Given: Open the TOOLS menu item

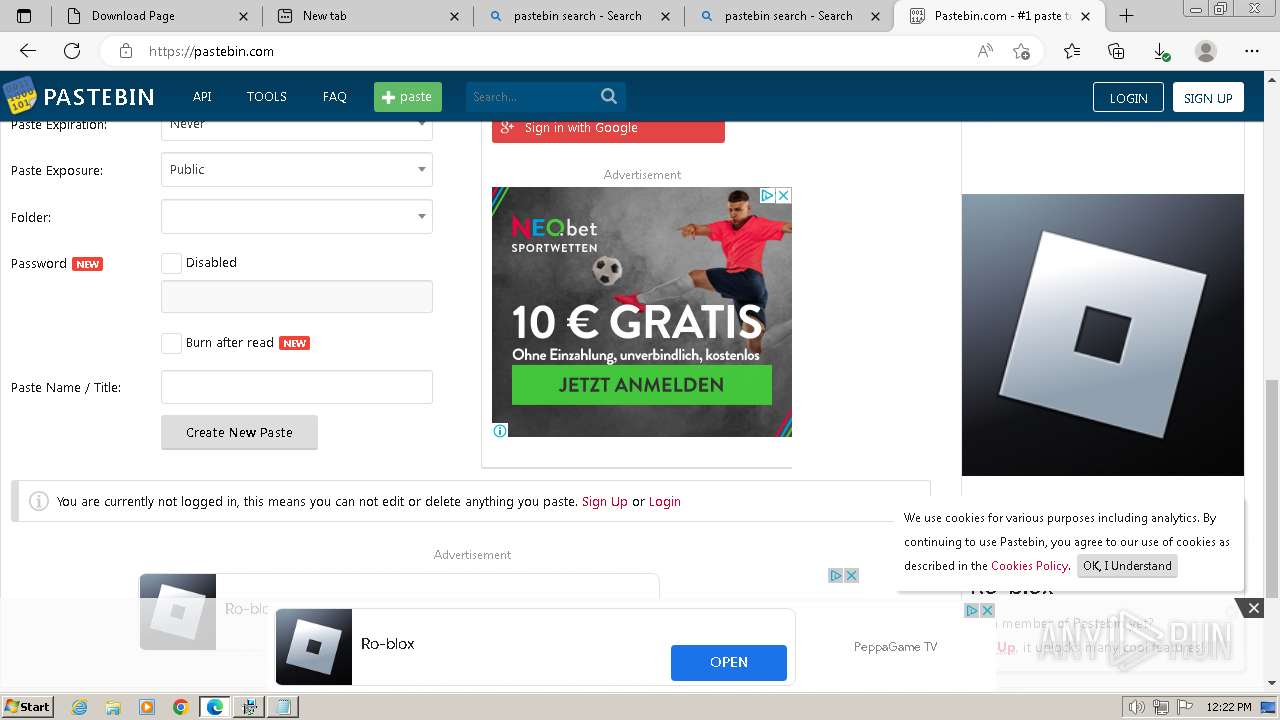Looking at the screenshot, I should [x=267, y=97].
